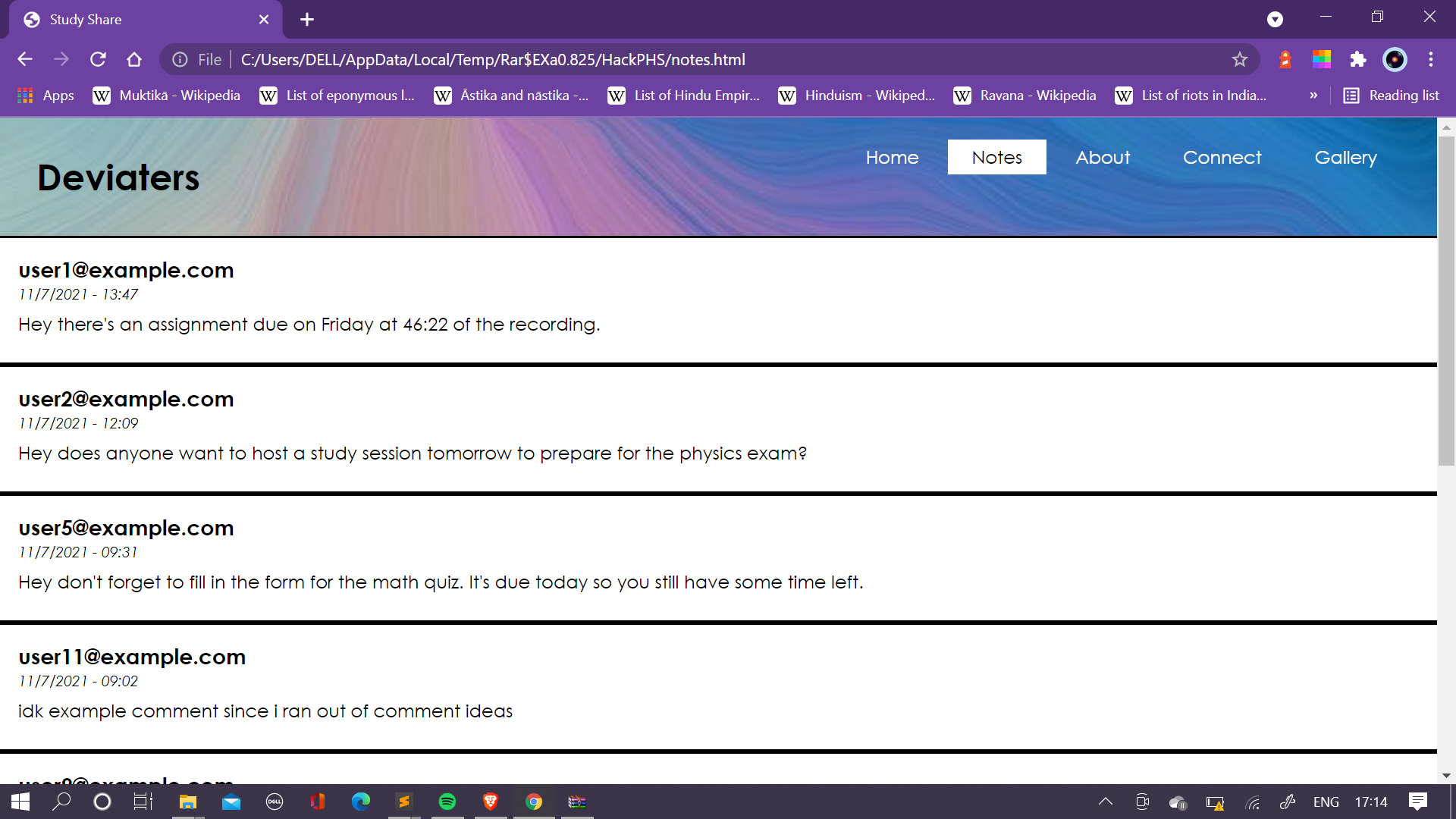Open the Extensions puzzle icon
Screen dimensions: 1456x819
click(1357, 59)
